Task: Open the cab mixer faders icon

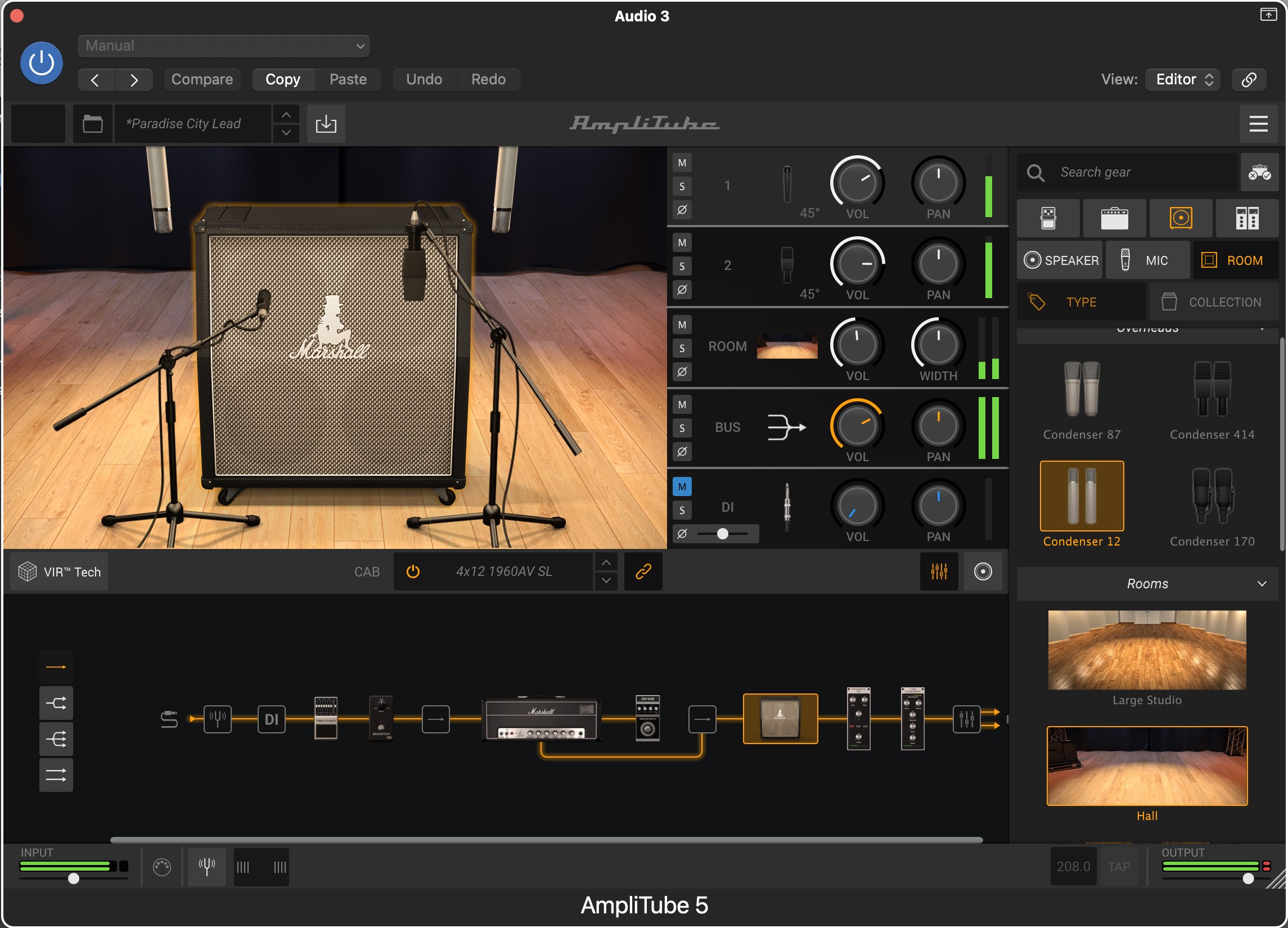Action: coord(939,571)
